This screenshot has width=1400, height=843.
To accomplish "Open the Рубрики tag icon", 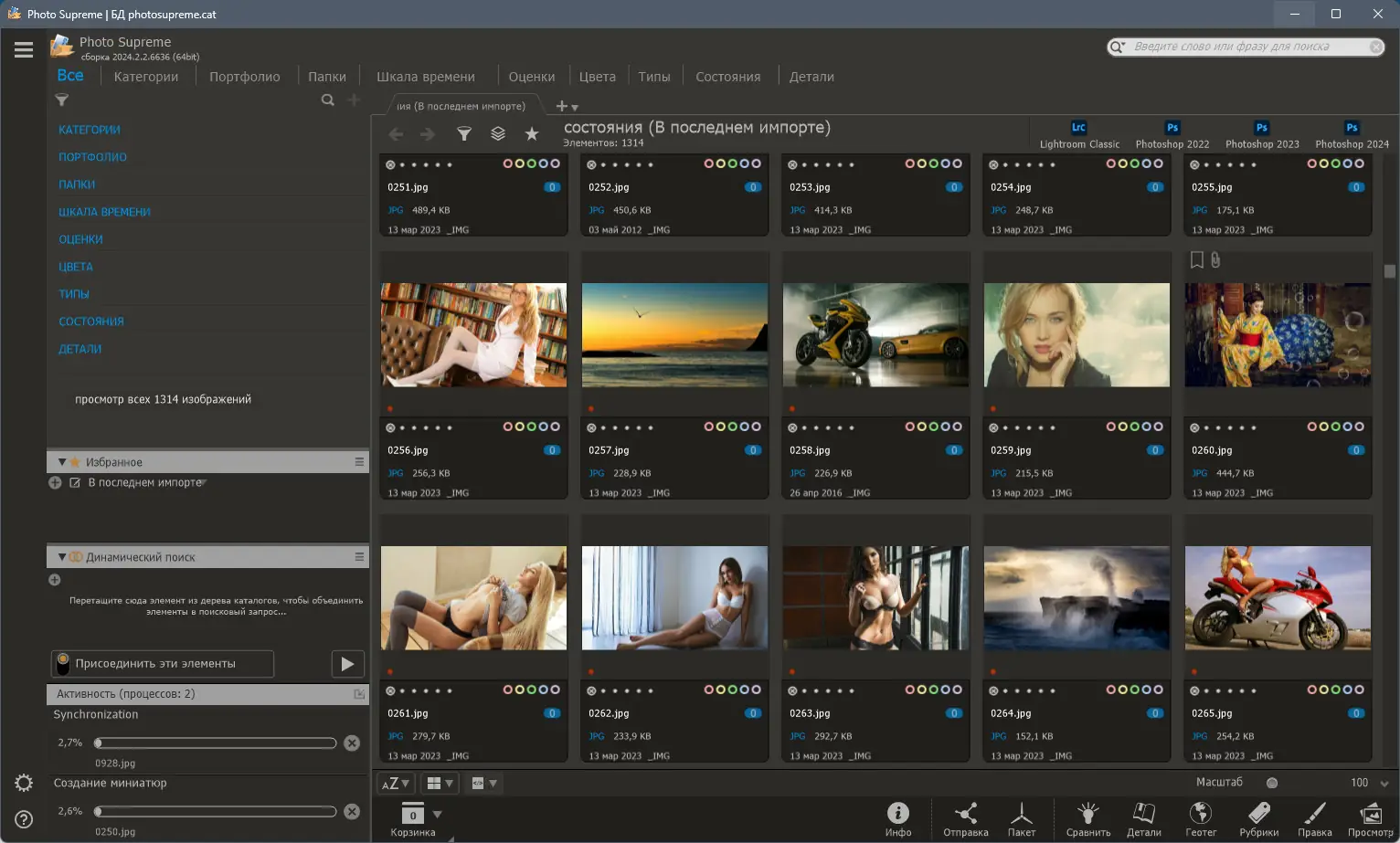I will pos(1259,818).
